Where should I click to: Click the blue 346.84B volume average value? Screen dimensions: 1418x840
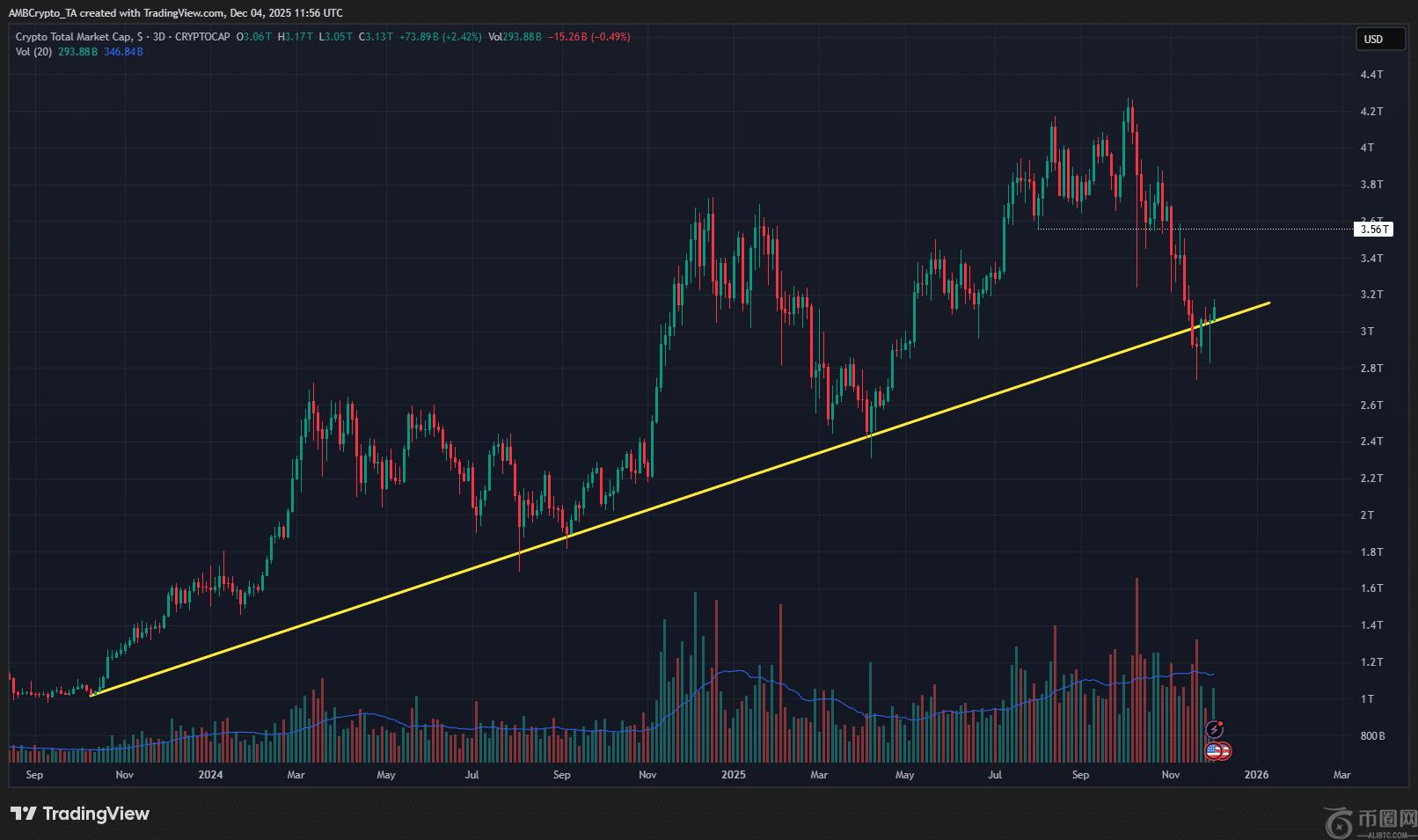(x=123, y=52)
